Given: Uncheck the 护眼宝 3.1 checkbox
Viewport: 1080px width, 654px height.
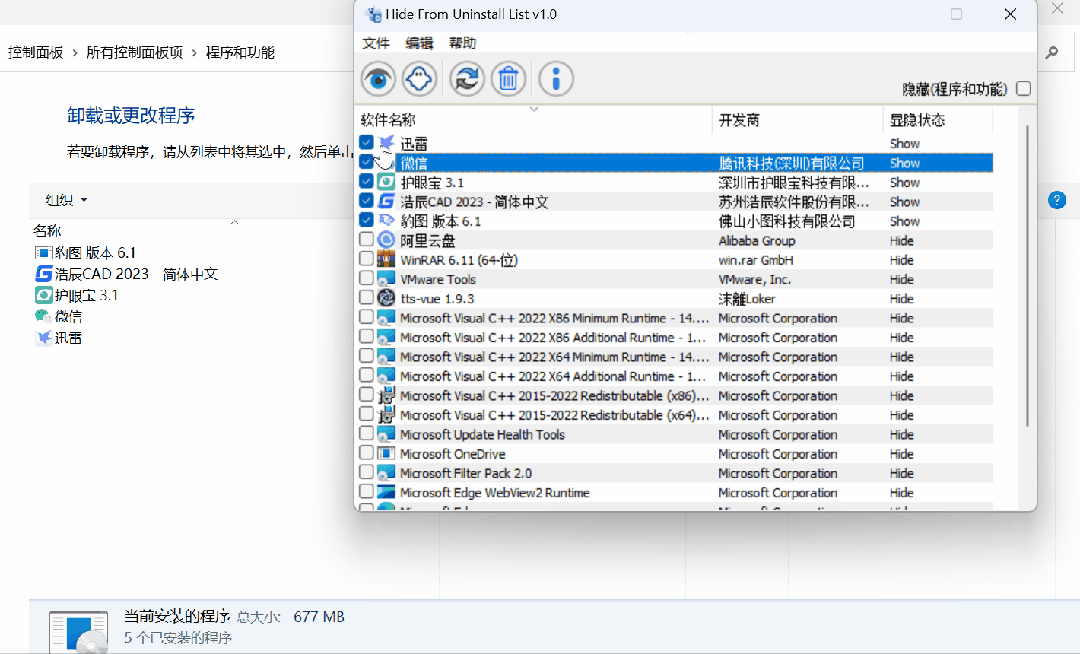Looking at the screenshot, I should (366, 182).
